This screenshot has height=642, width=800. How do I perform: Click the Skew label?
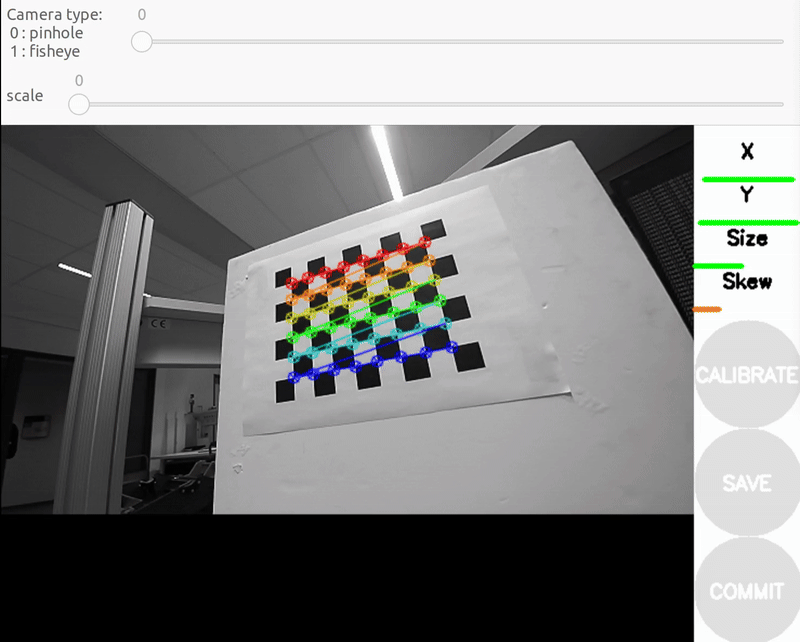[x=747, y=282]
